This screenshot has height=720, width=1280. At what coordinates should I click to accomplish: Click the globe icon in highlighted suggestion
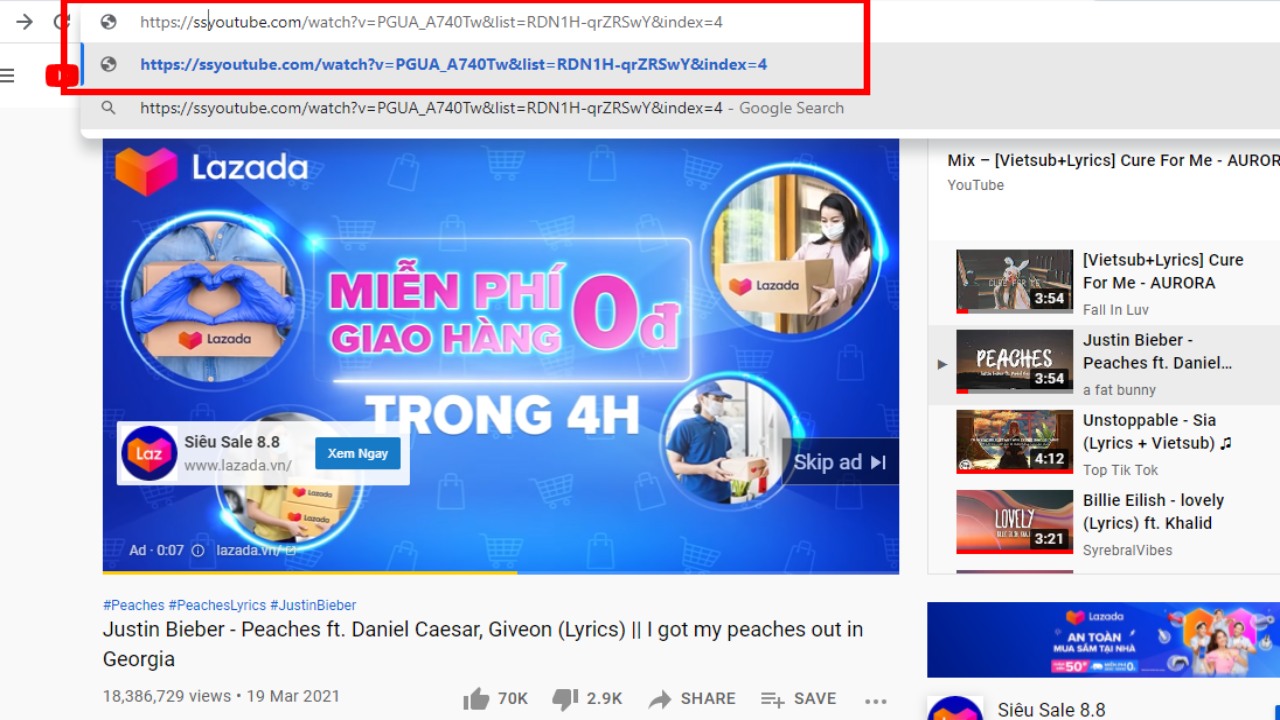109,65
